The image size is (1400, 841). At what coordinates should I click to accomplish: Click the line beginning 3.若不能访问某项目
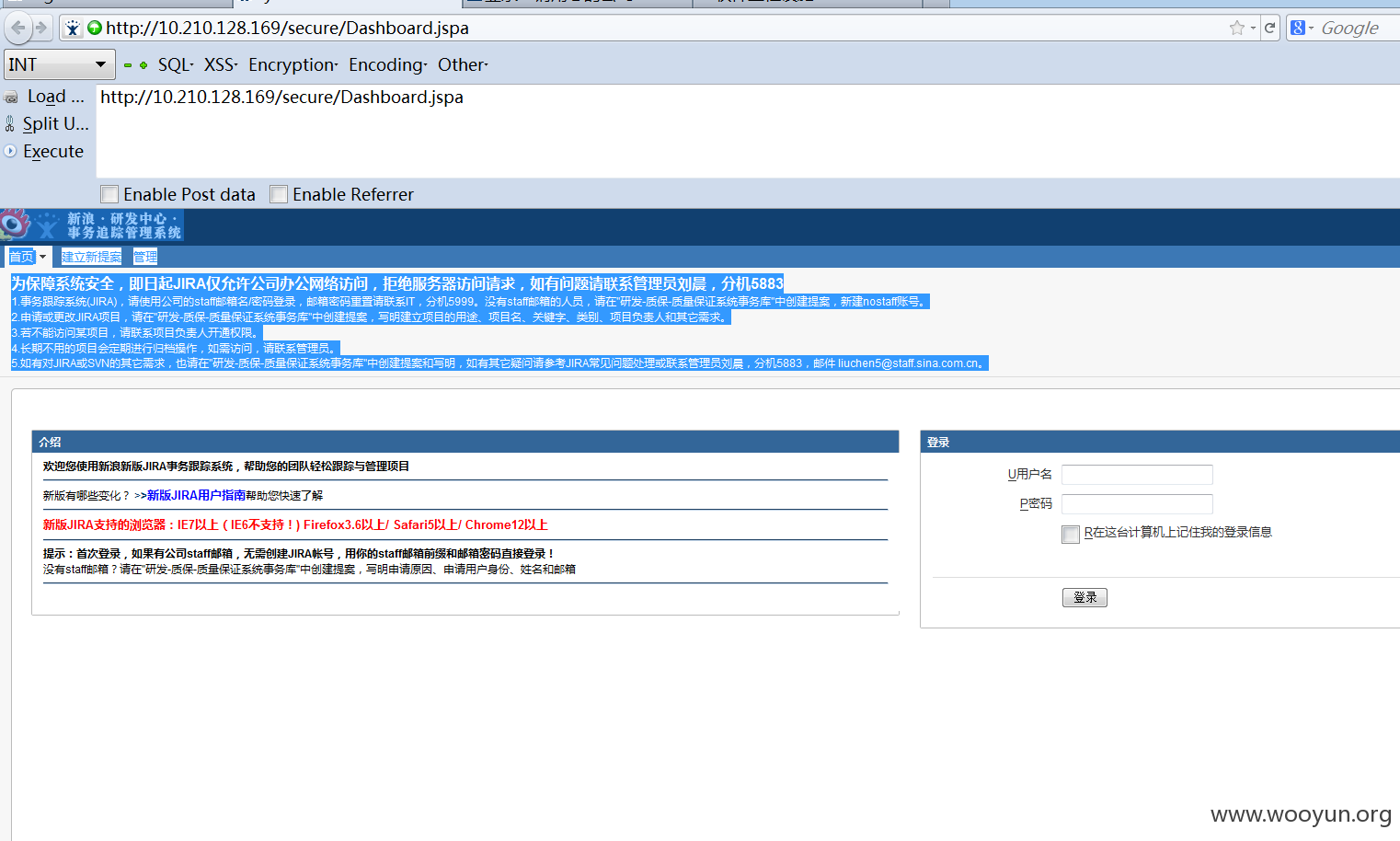coord(137,333)
